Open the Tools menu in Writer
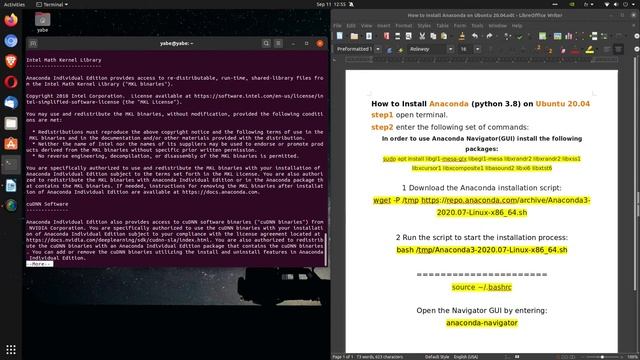The width and height of the screenshot is (640, 360). (477, 26)
